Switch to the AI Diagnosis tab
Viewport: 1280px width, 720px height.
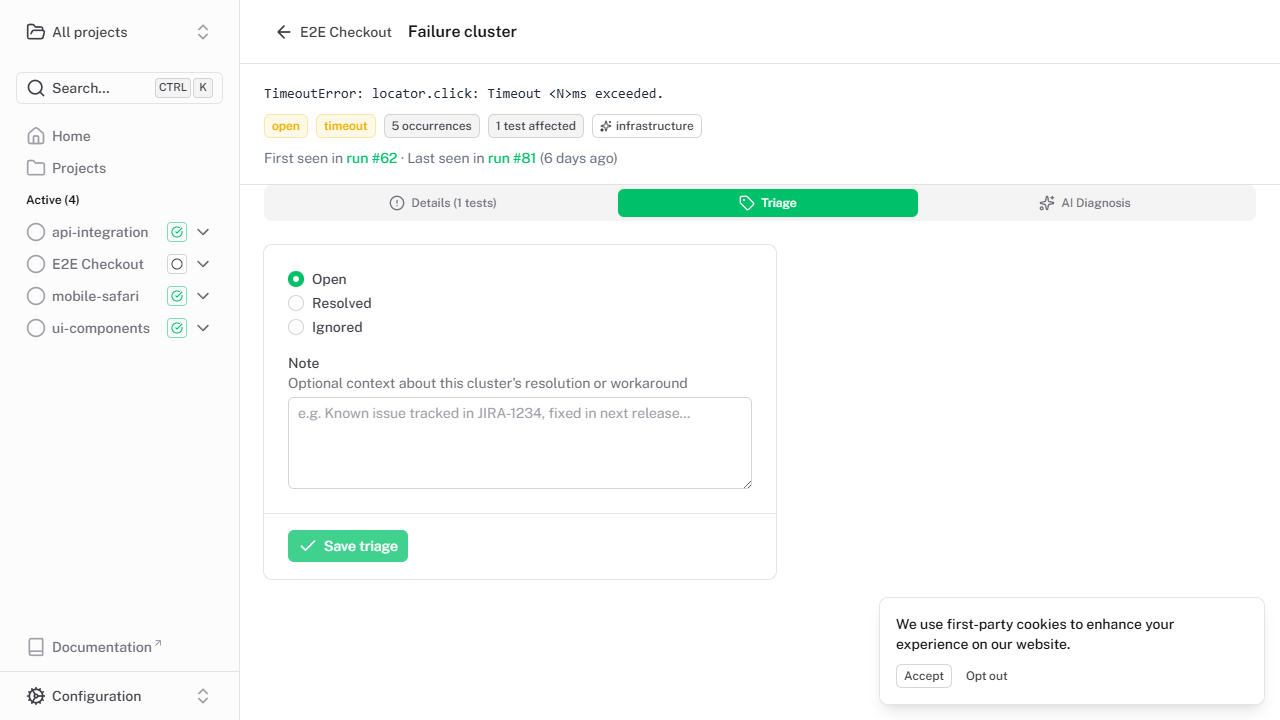pyautogui.click(x=1085, y=203)
